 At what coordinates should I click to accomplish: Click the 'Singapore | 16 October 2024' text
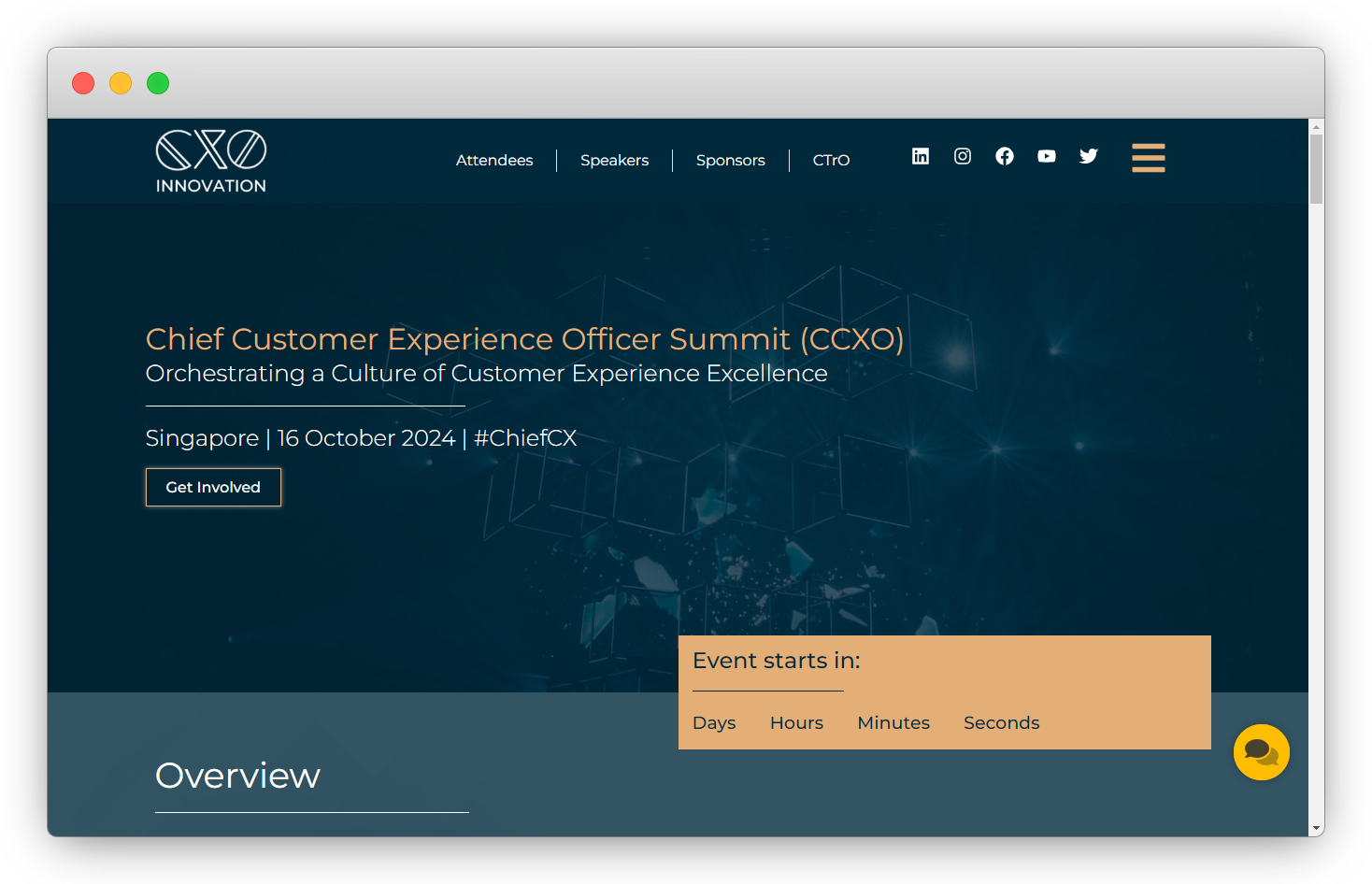[301, 438]
